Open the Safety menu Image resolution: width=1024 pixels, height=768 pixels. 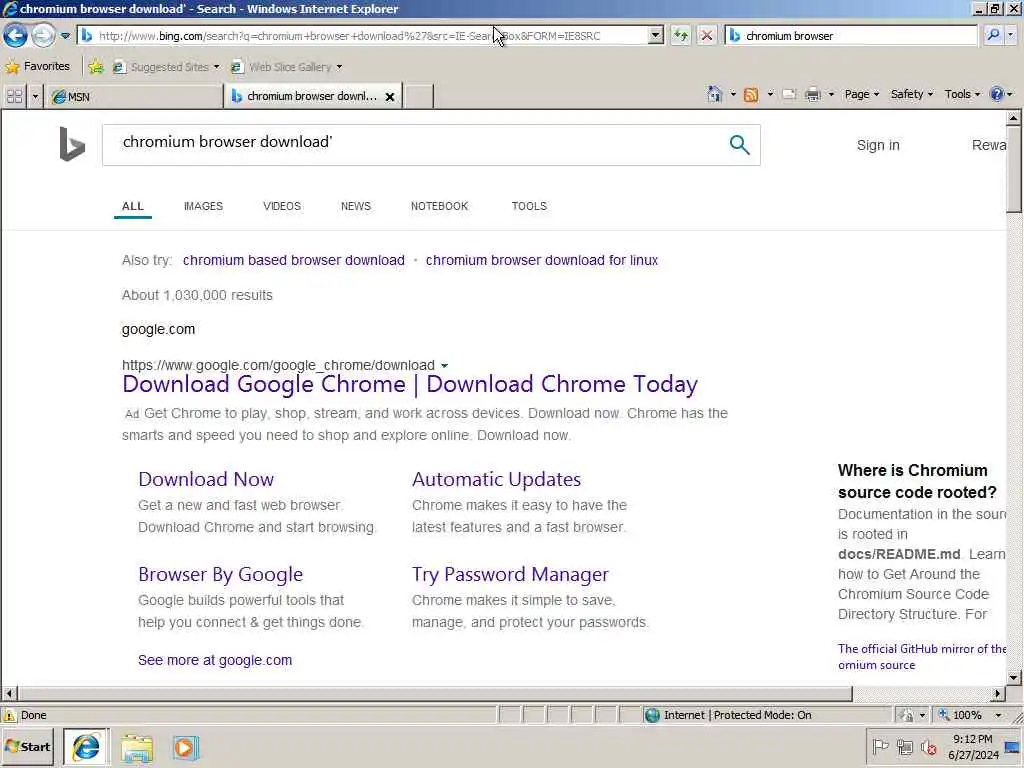tap(912, 95)
